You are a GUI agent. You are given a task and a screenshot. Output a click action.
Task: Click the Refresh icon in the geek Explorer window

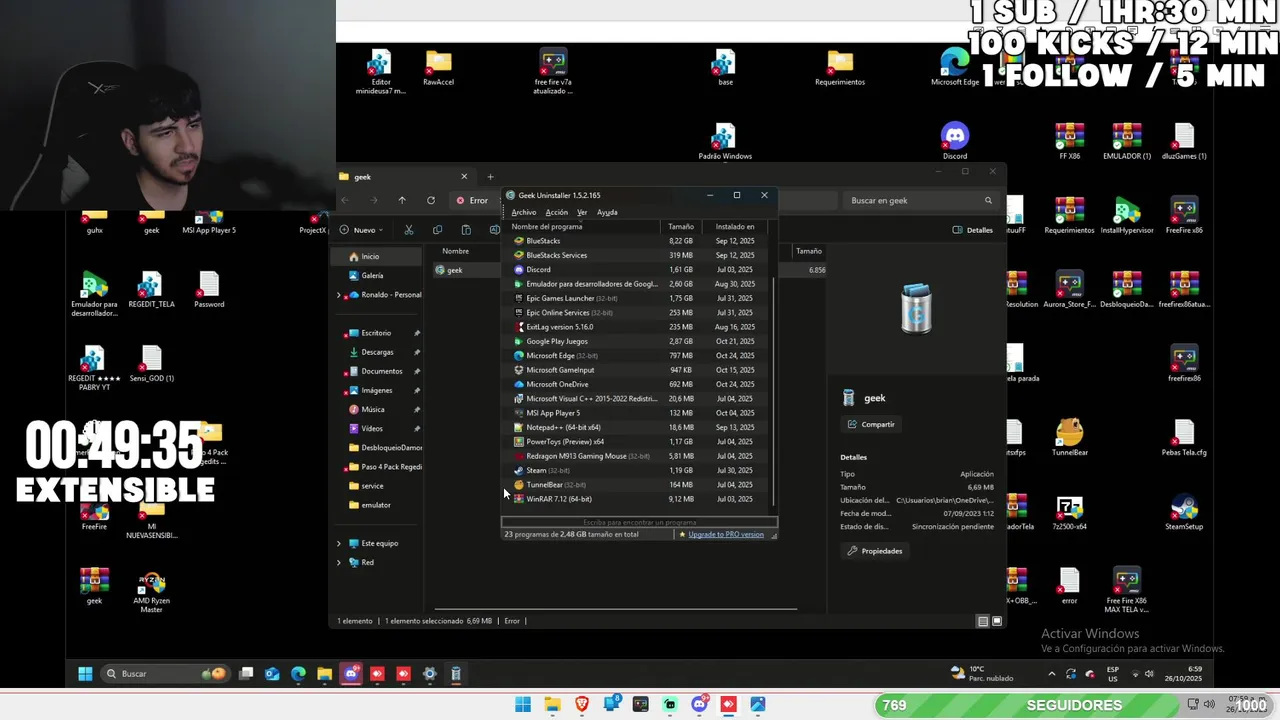(431, 200)
